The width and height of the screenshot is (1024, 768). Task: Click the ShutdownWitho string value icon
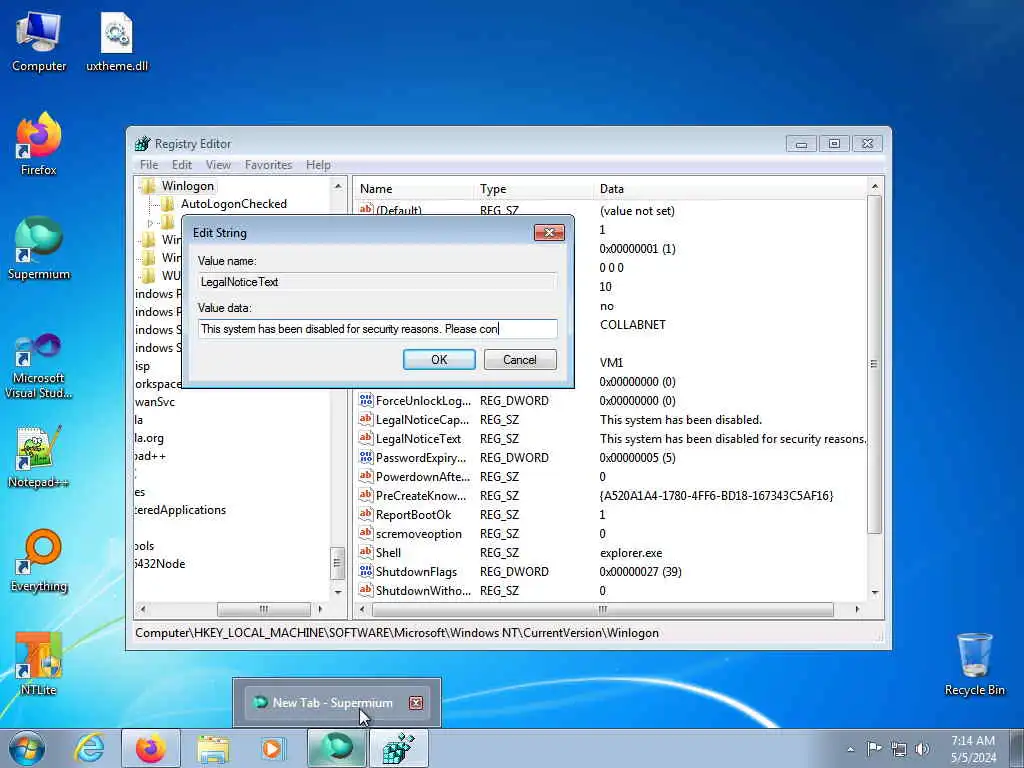pyautogui.click(x=366, y=590)
